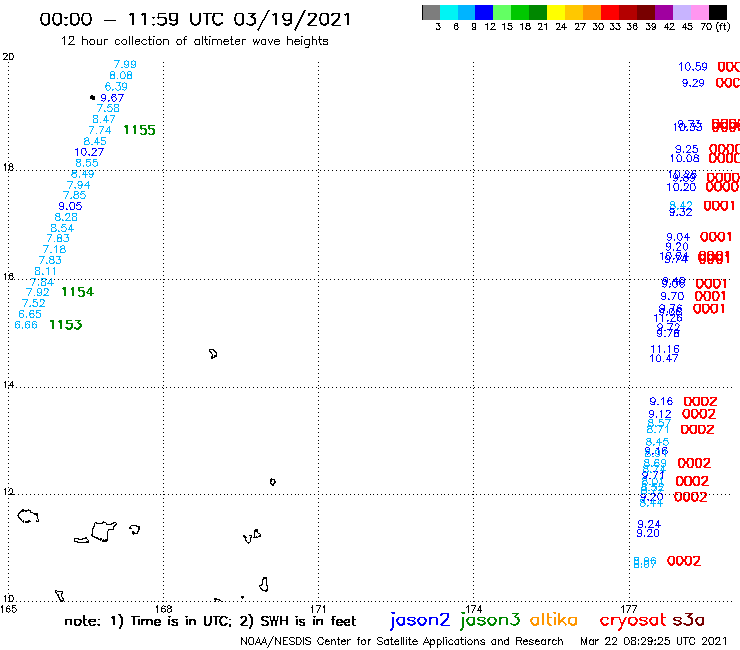Click the 8.47 wave height
This screenshot has height=650, width=740.
[104, 119]
